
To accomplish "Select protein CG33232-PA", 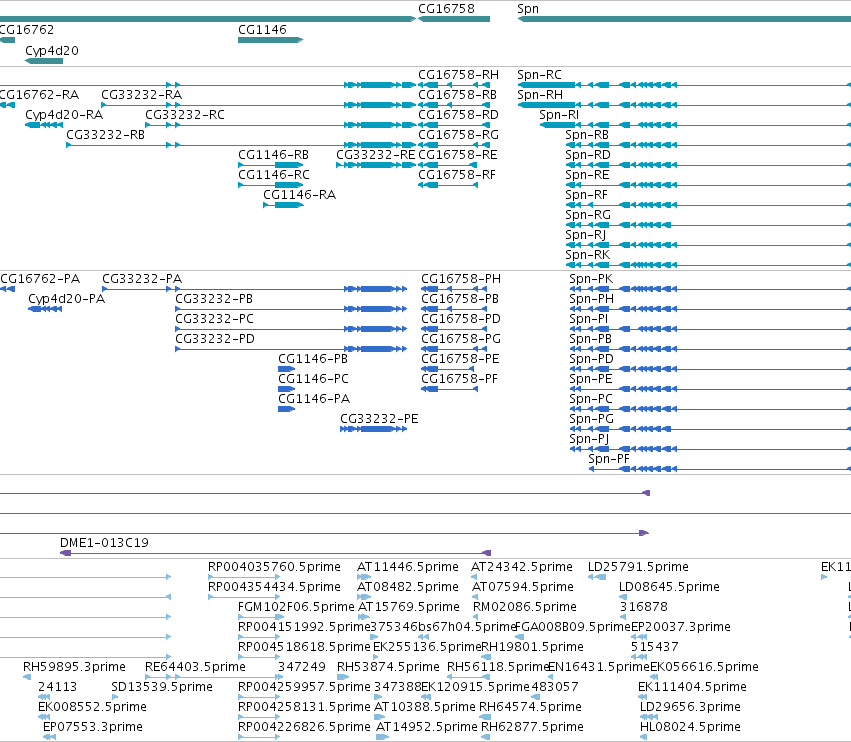I will pos(142,278).
